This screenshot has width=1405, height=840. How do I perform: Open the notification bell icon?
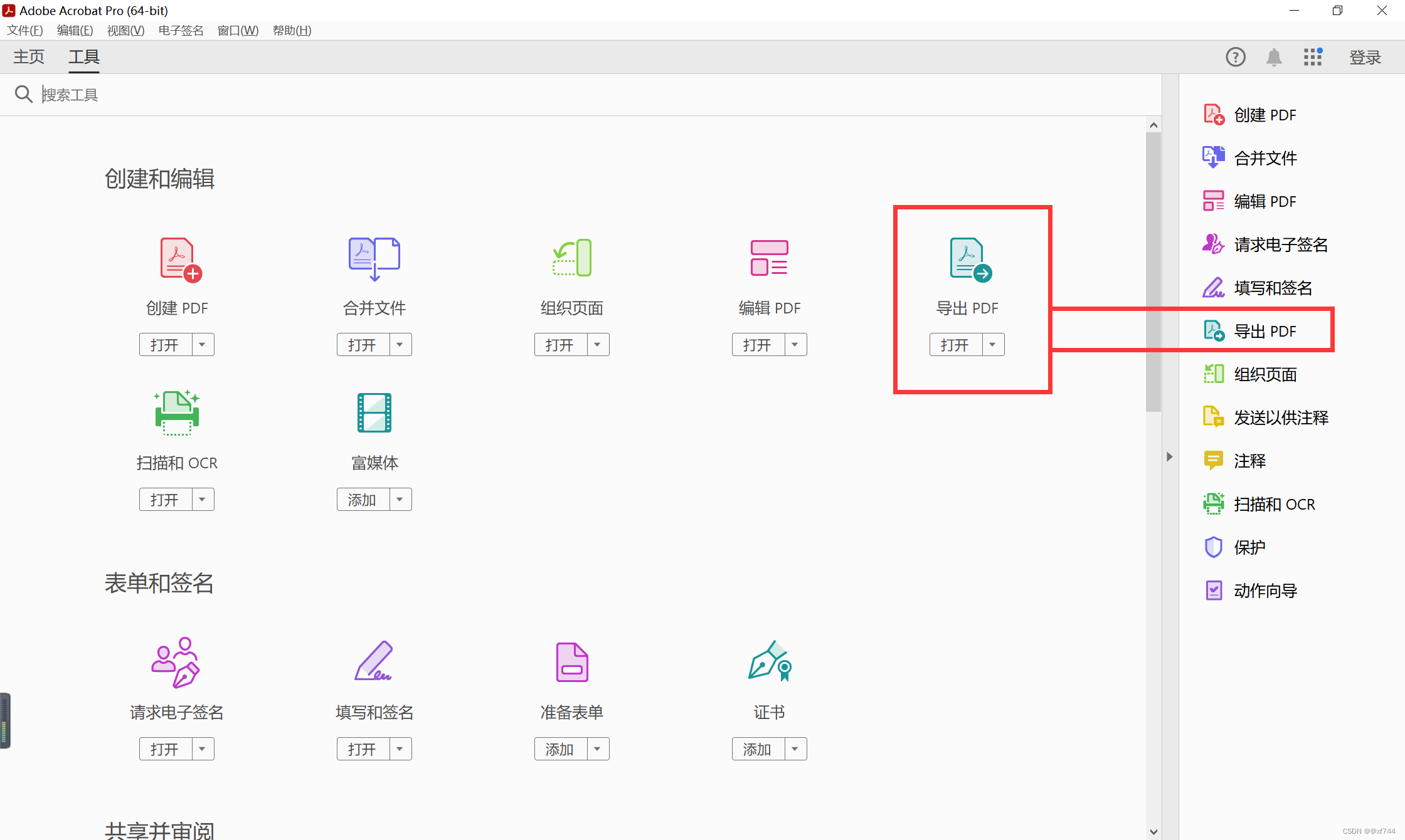(1274, 57)
